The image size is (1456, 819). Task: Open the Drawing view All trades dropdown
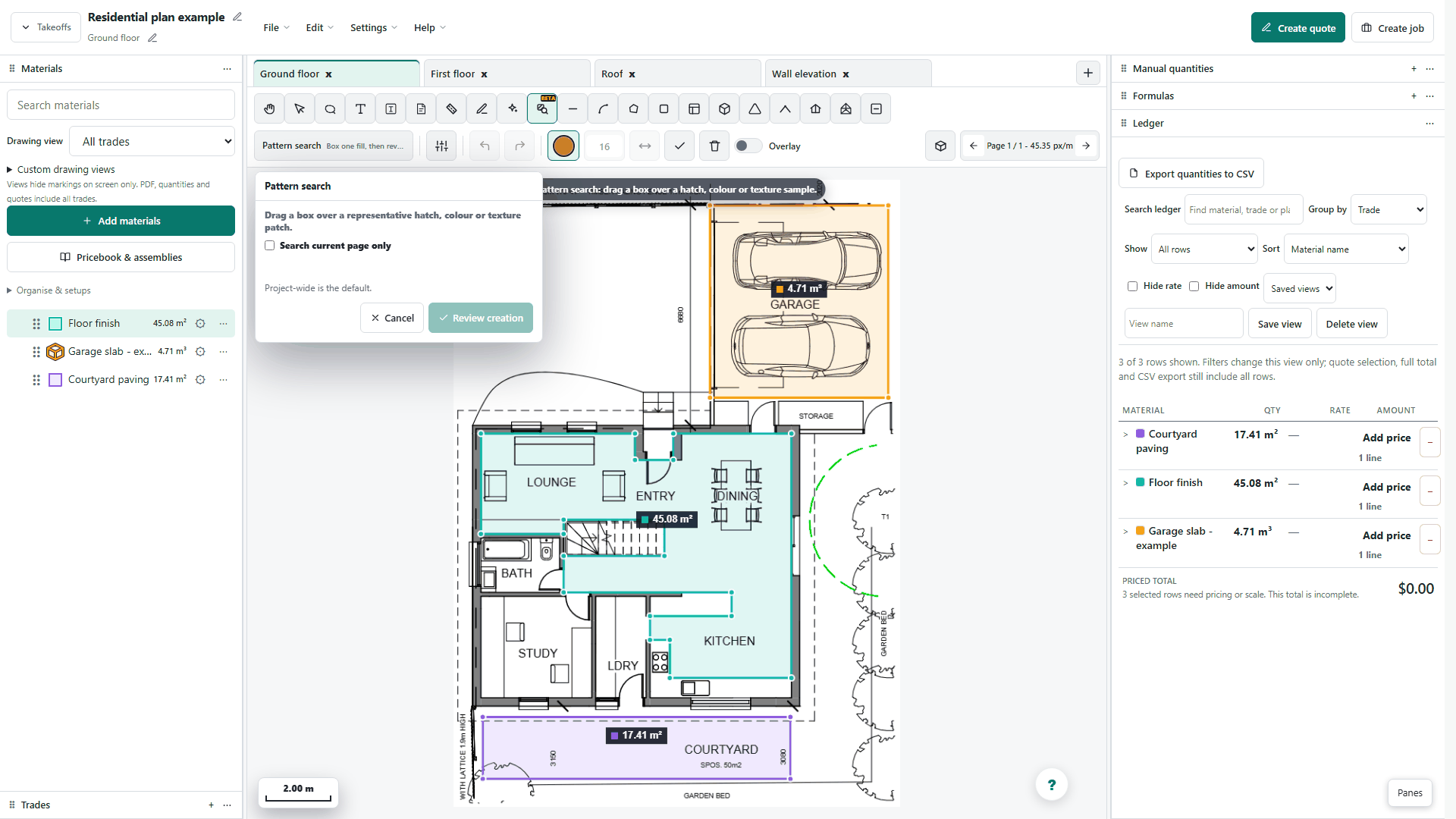[x=152, y=142]
